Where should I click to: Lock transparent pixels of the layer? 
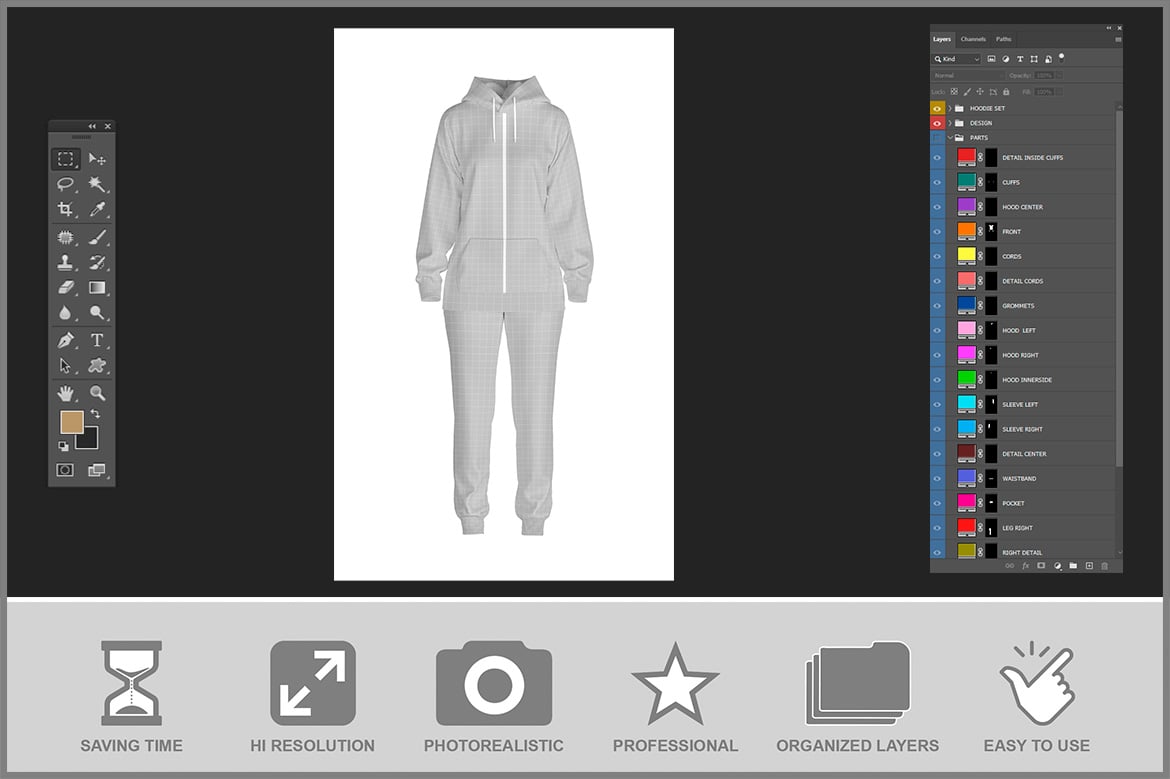pos(954,92)
